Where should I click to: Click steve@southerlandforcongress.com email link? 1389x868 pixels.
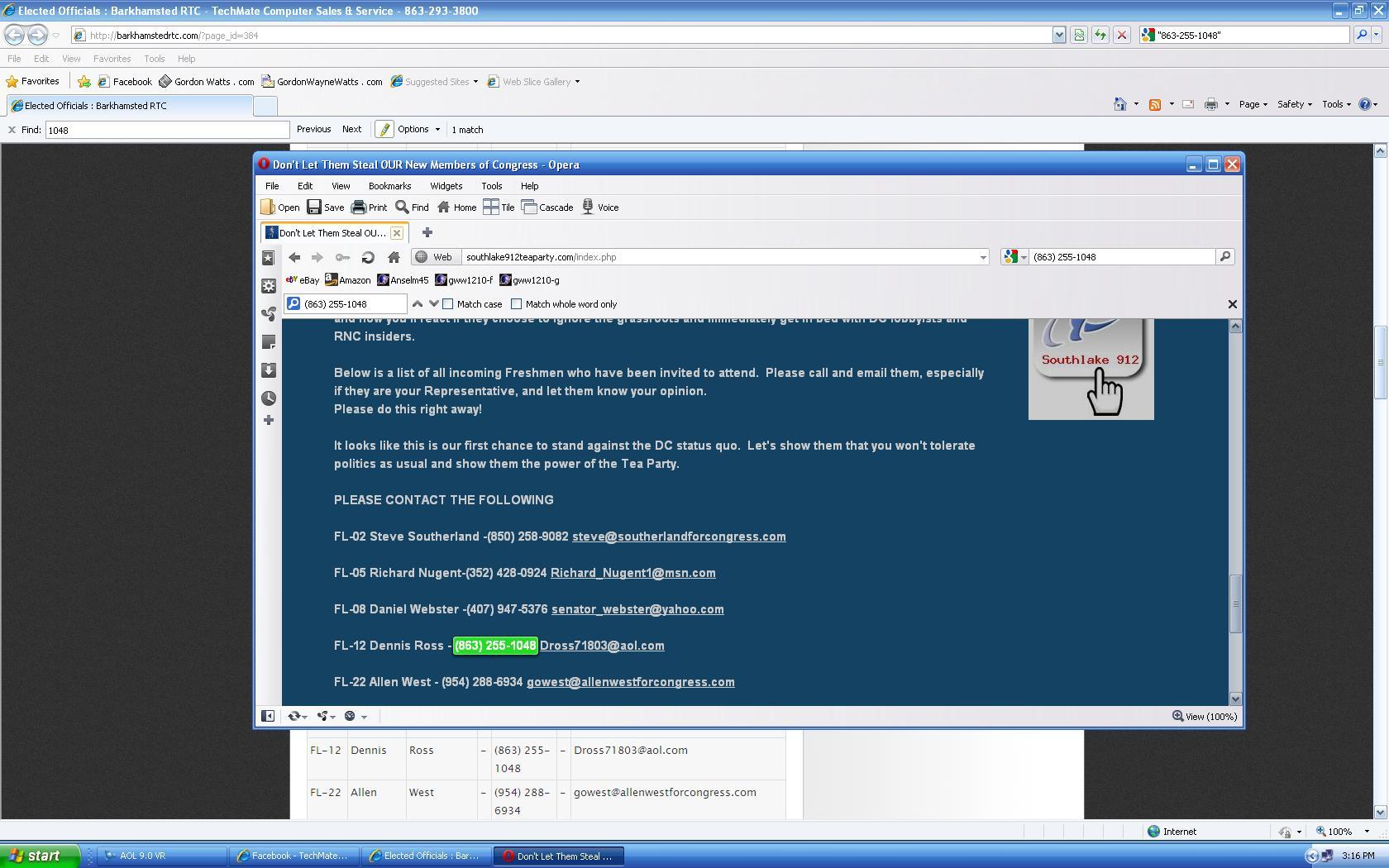[x=679, y=537]
